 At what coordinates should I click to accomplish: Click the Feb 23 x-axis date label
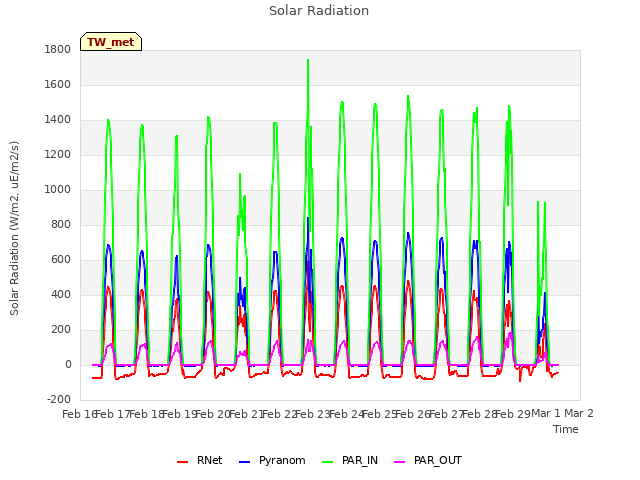[x=313, y=414]
